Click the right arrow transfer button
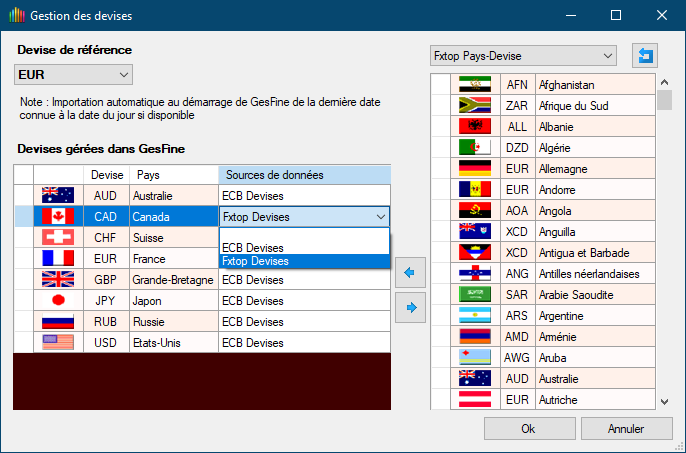 pyautogui.click(x=409, y=309)
